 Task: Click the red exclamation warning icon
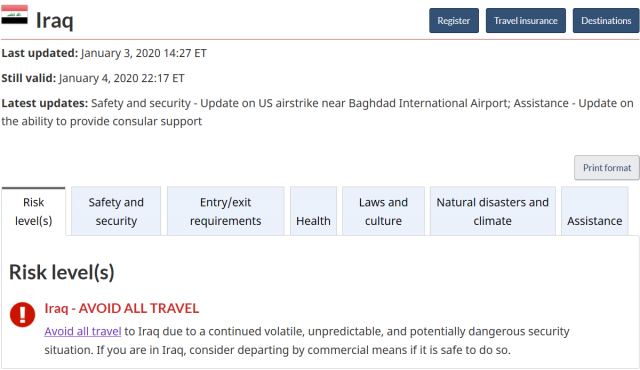22,315
